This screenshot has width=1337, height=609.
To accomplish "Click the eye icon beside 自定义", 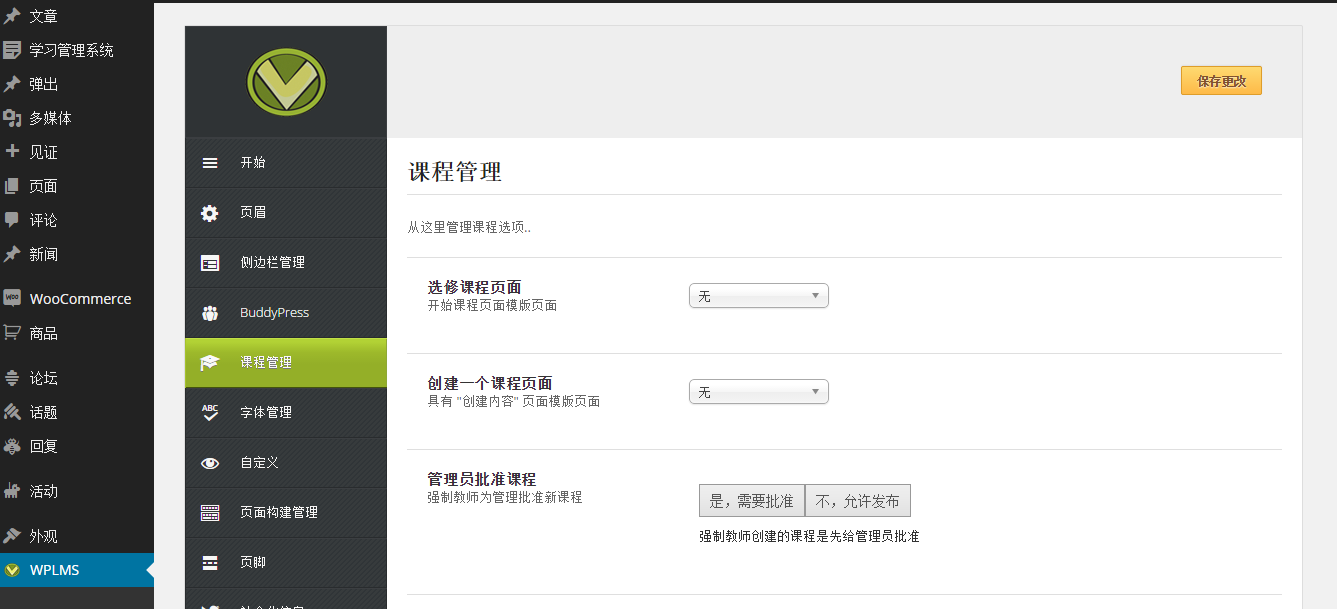I will point(210,463).
